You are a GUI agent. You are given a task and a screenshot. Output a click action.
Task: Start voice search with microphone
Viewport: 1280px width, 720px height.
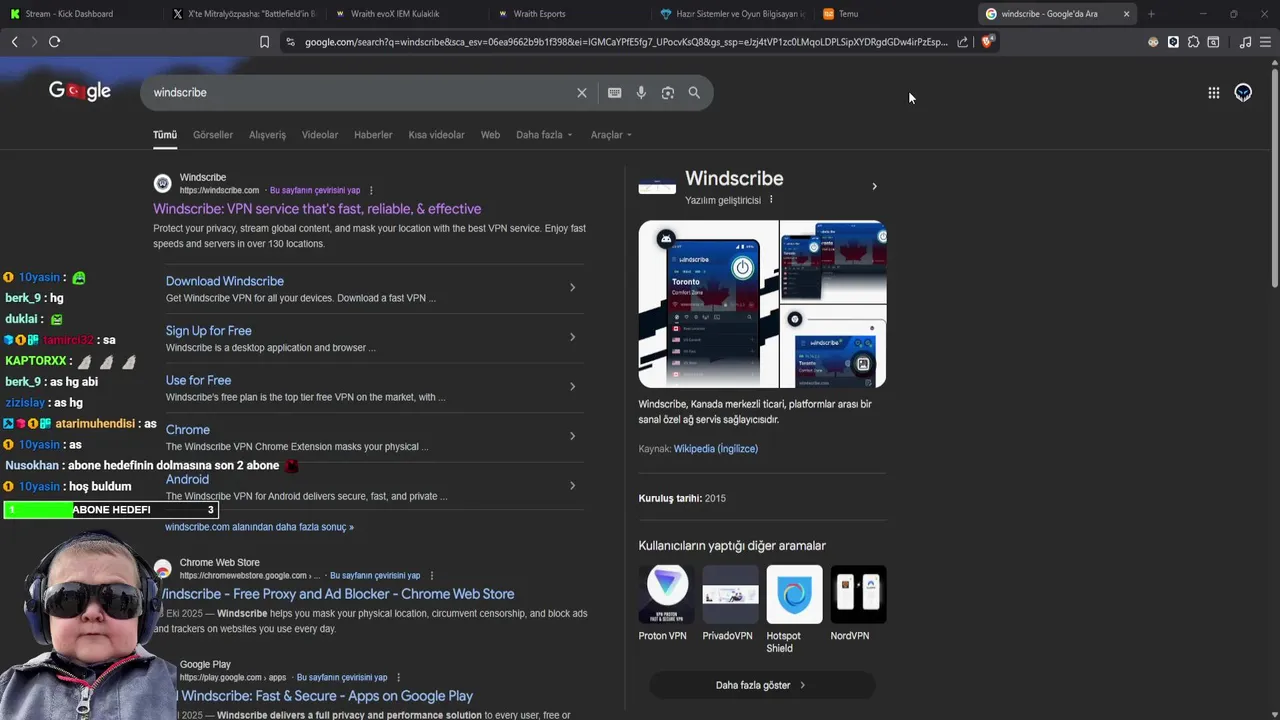[641, 93]
